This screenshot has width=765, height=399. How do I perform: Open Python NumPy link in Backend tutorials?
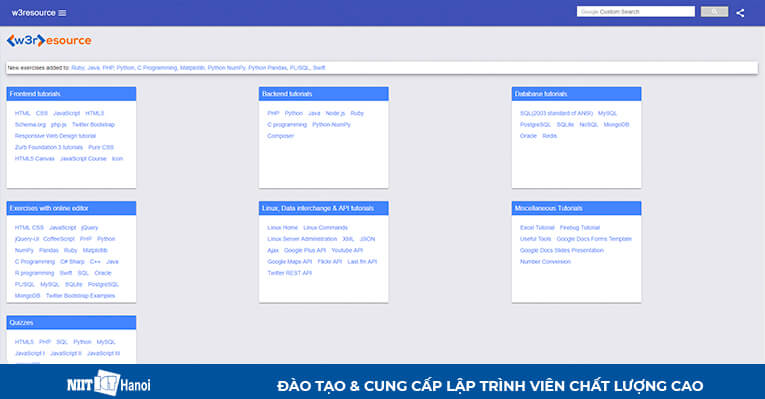point(331,125)
